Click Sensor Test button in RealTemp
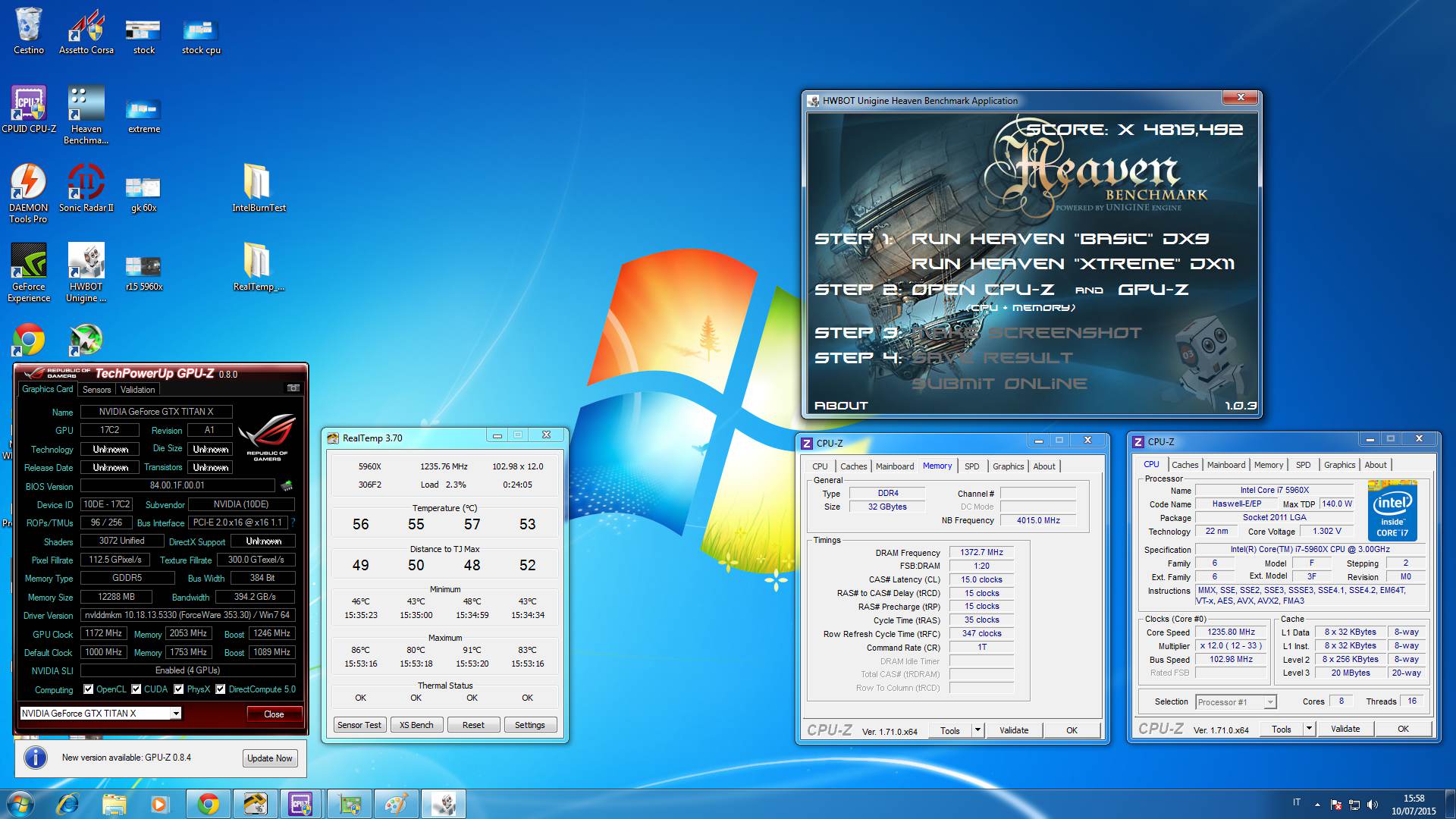The width and height of the screenshot is (1456, 819). click(359, 725)
